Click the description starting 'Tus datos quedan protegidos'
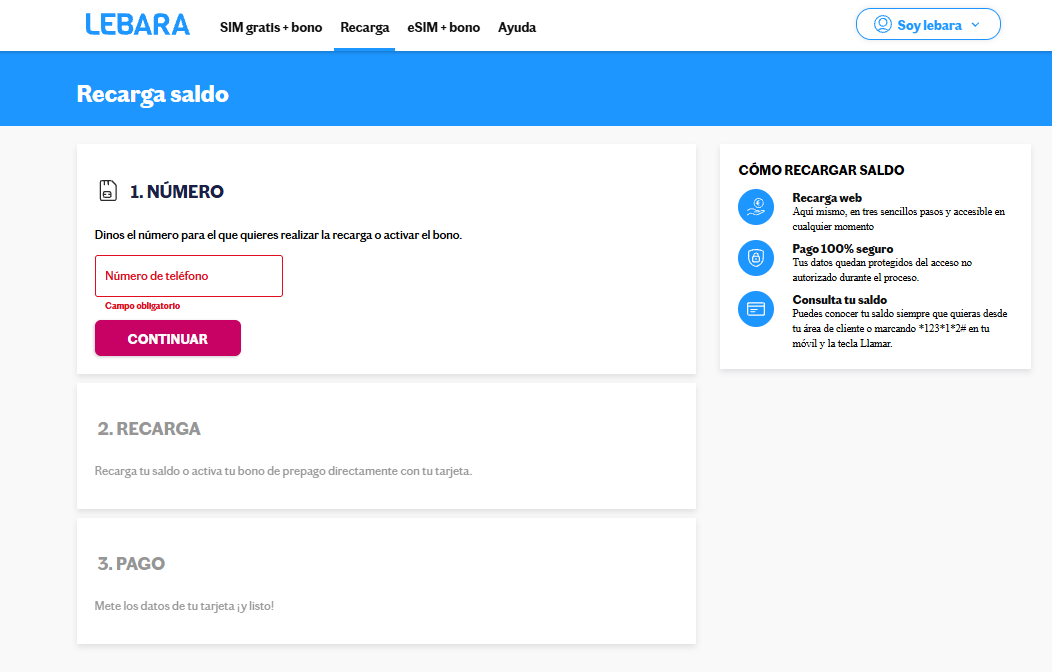Viewport: 1052px width, 672px height. (x=882, y=270)
